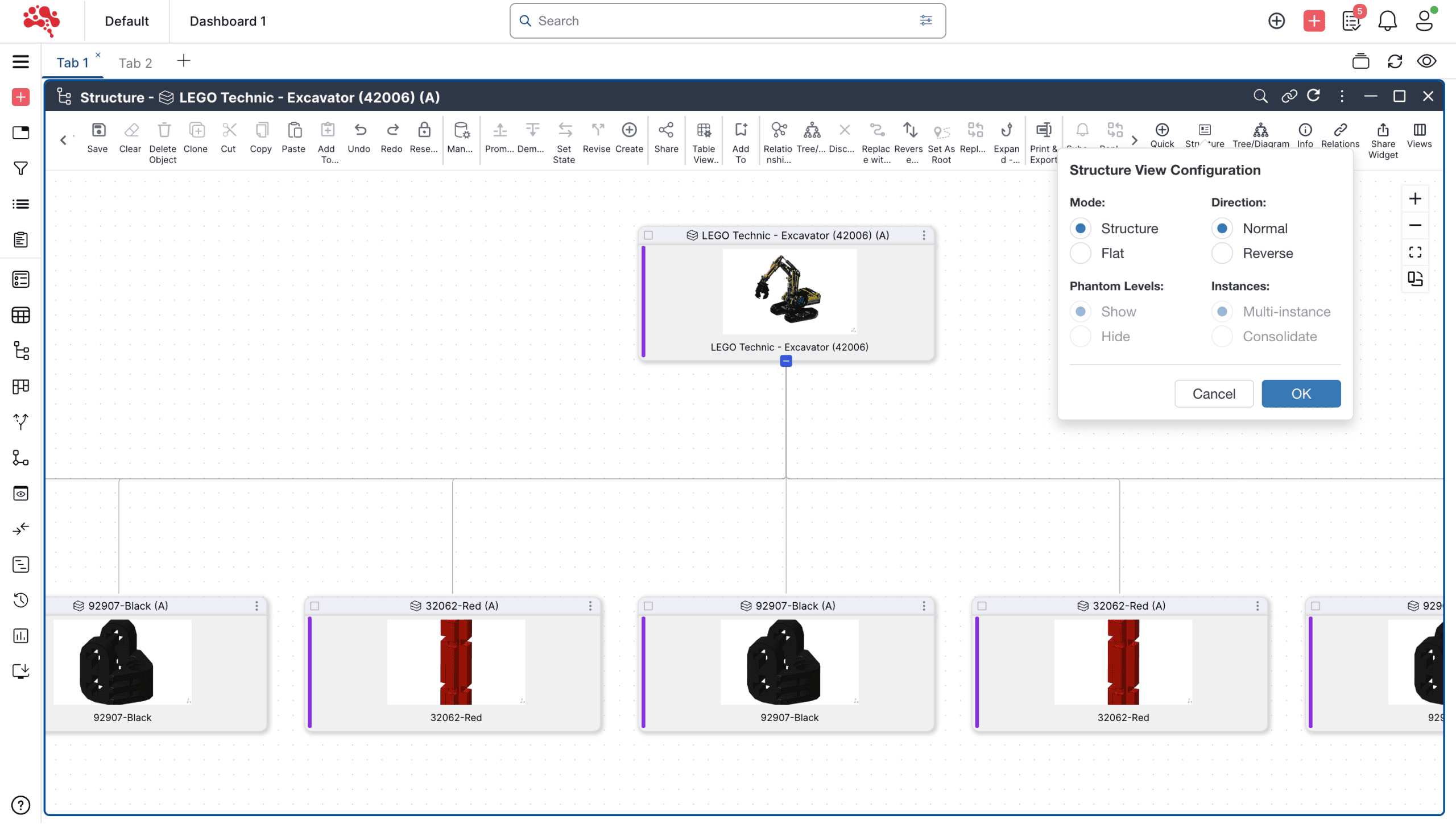Click the Copy toolbar icon

261,130
